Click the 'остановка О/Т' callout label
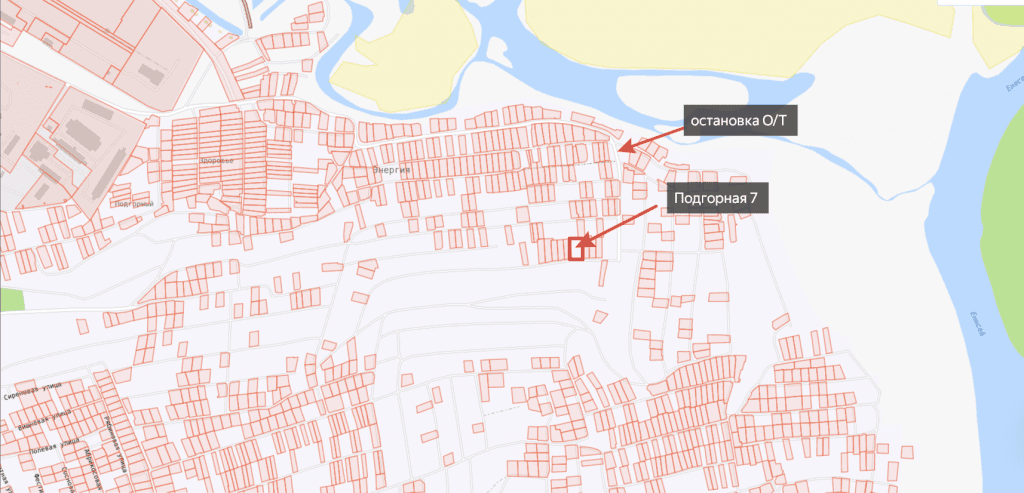Screen dimensions: 1024x493 (x=738, y=121)
